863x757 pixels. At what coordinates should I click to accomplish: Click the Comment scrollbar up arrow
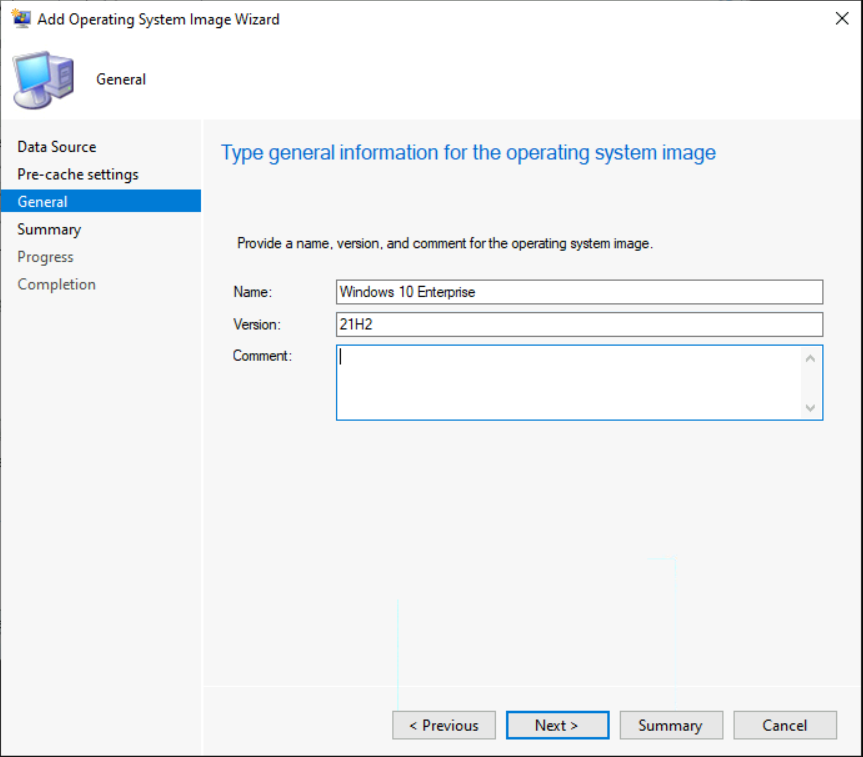pyautogui.click(x=810, y=359)
